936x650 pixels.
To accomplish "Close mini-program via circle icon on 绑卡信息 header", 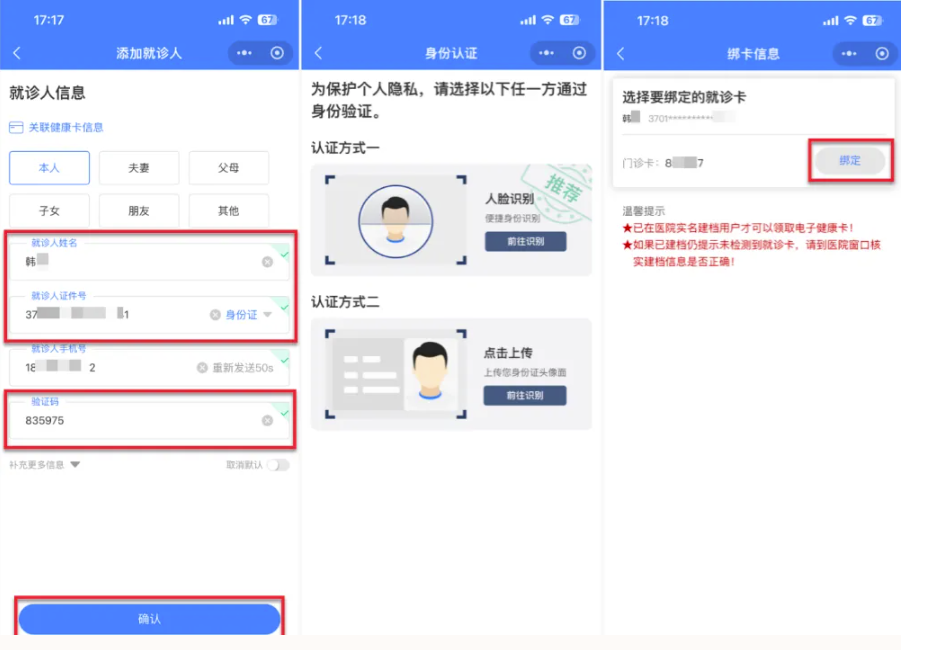I will pos(881,53).
